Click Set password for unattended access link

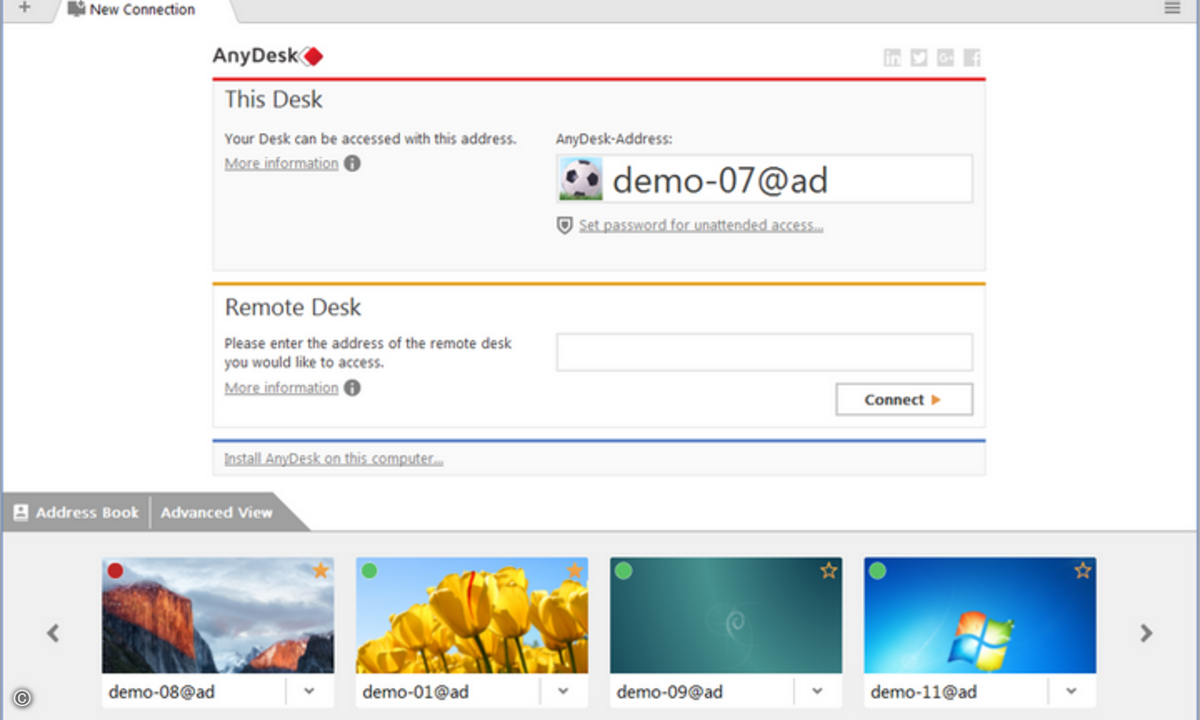click(701, 226)
